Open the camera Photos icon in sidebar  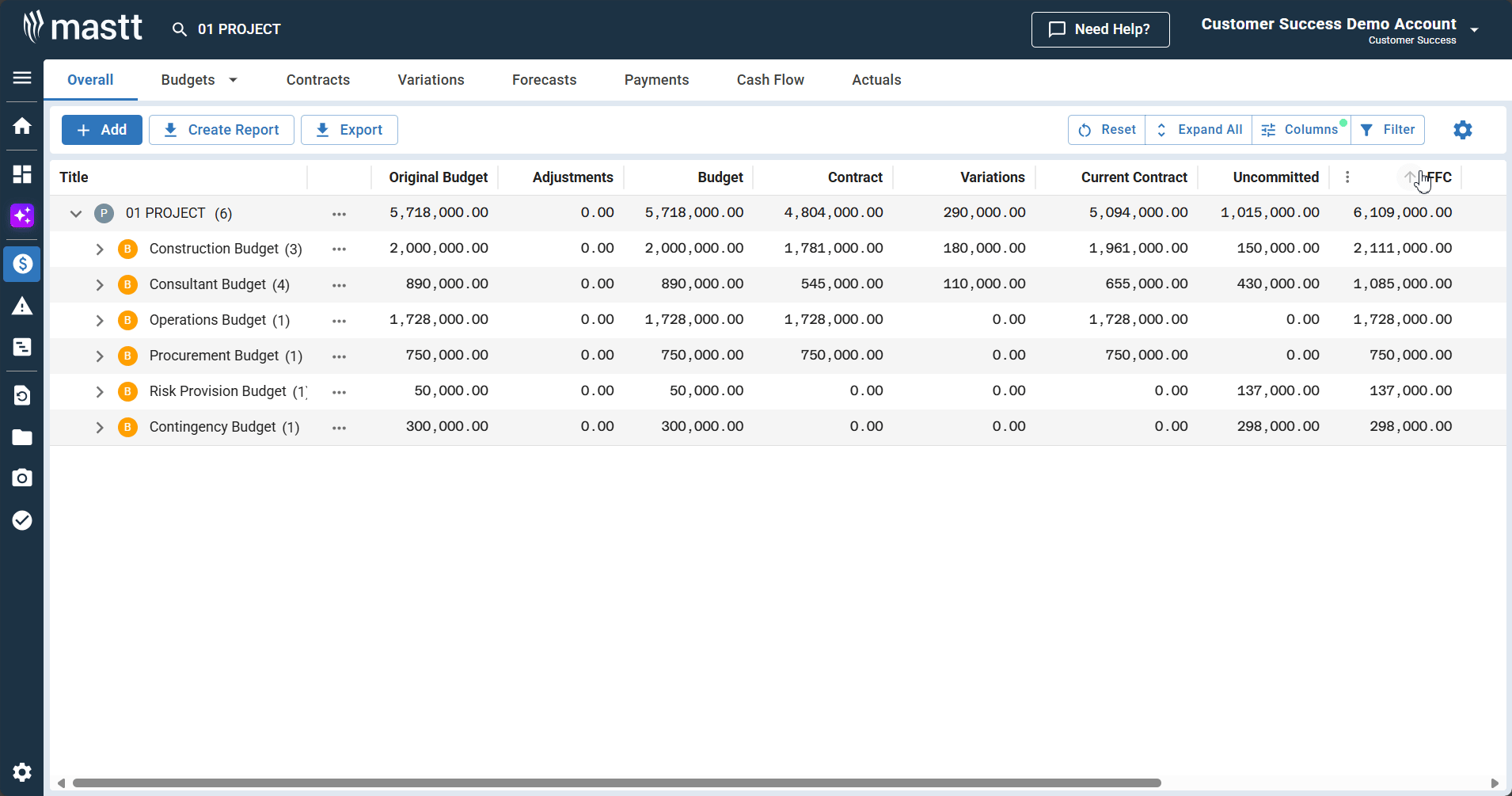coord(22,478)
